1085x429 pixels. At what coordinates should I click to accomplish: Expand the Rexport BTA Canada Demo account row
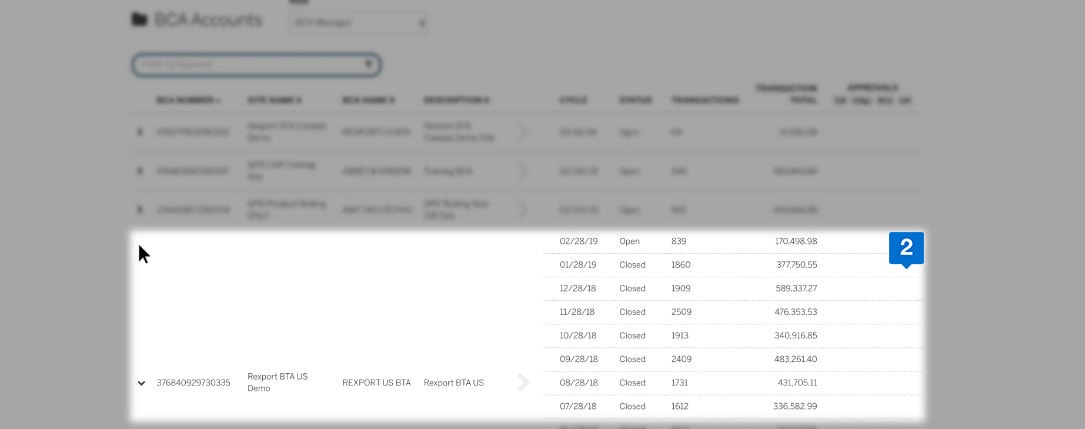tap(140, 132)
